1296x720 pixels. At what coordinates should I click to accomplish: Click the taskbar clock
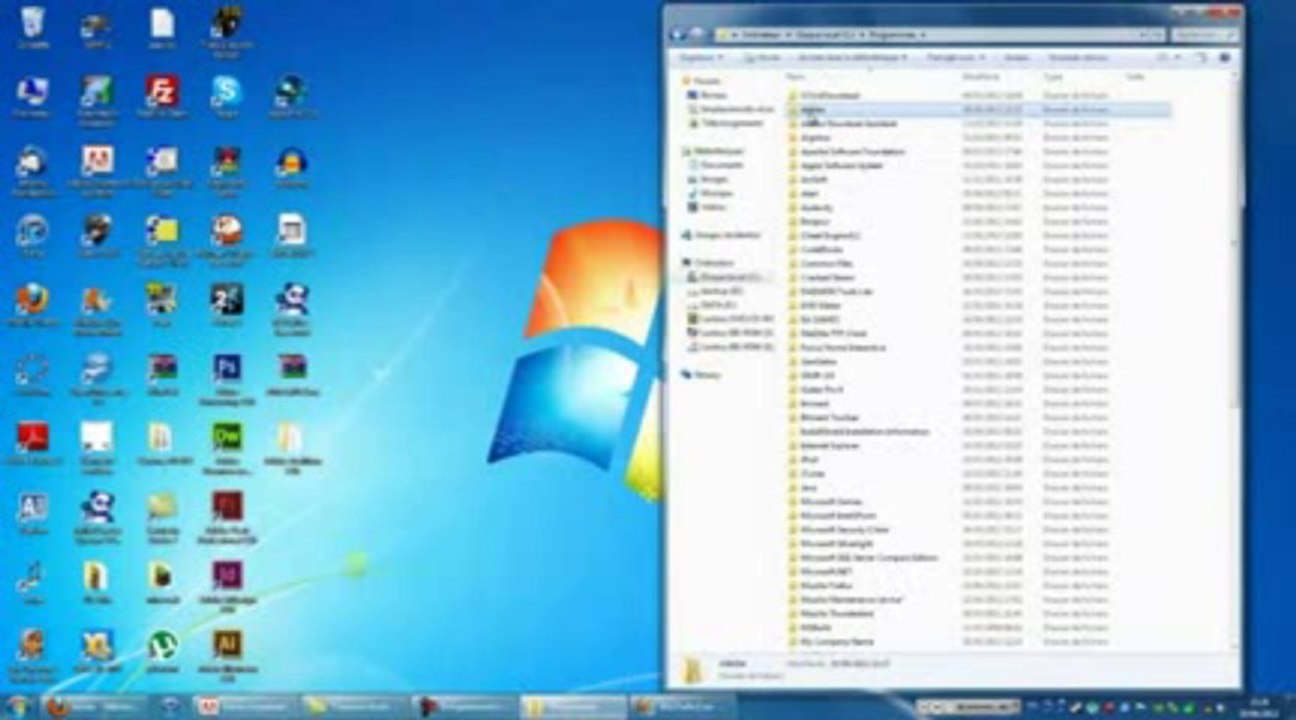pos(1257,707)
